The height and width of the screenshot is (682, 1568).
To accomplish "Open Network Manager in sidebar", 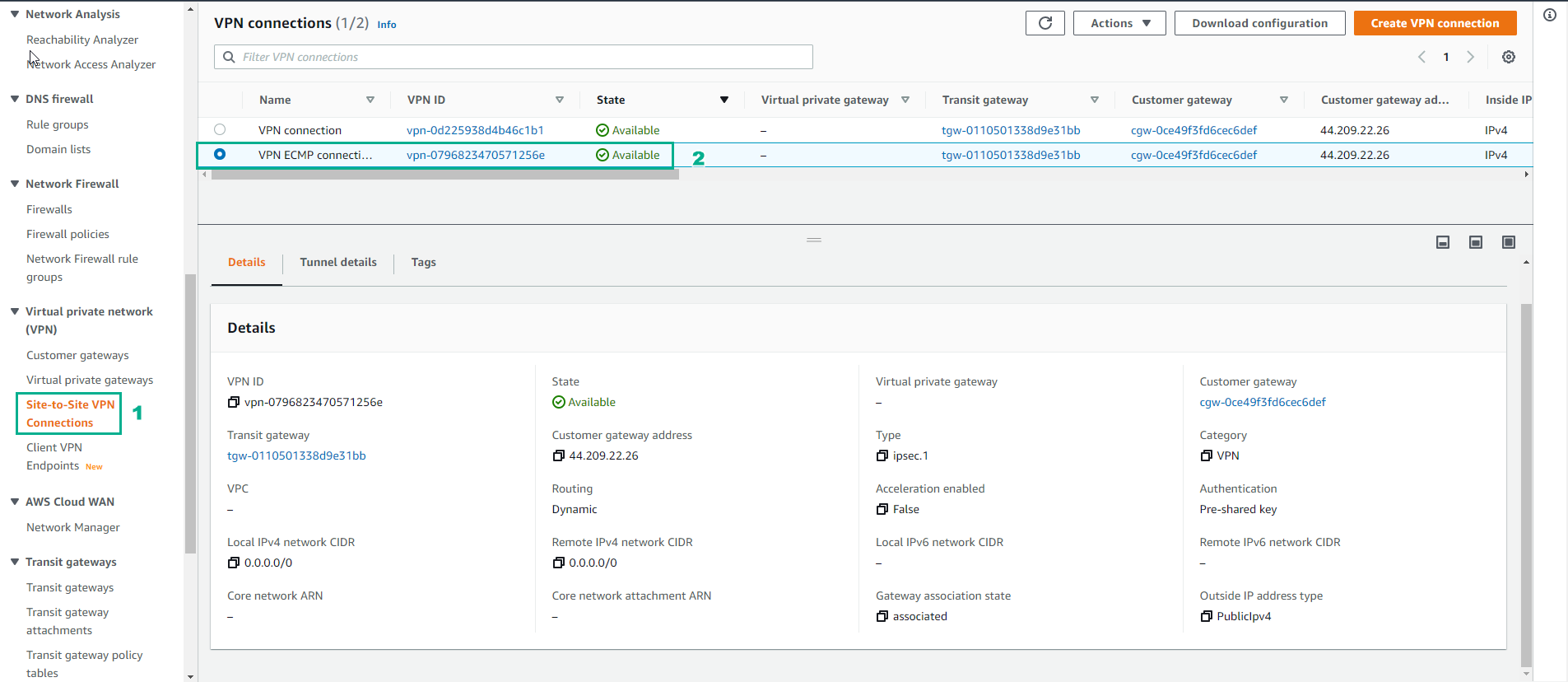I will coord(73,527).
